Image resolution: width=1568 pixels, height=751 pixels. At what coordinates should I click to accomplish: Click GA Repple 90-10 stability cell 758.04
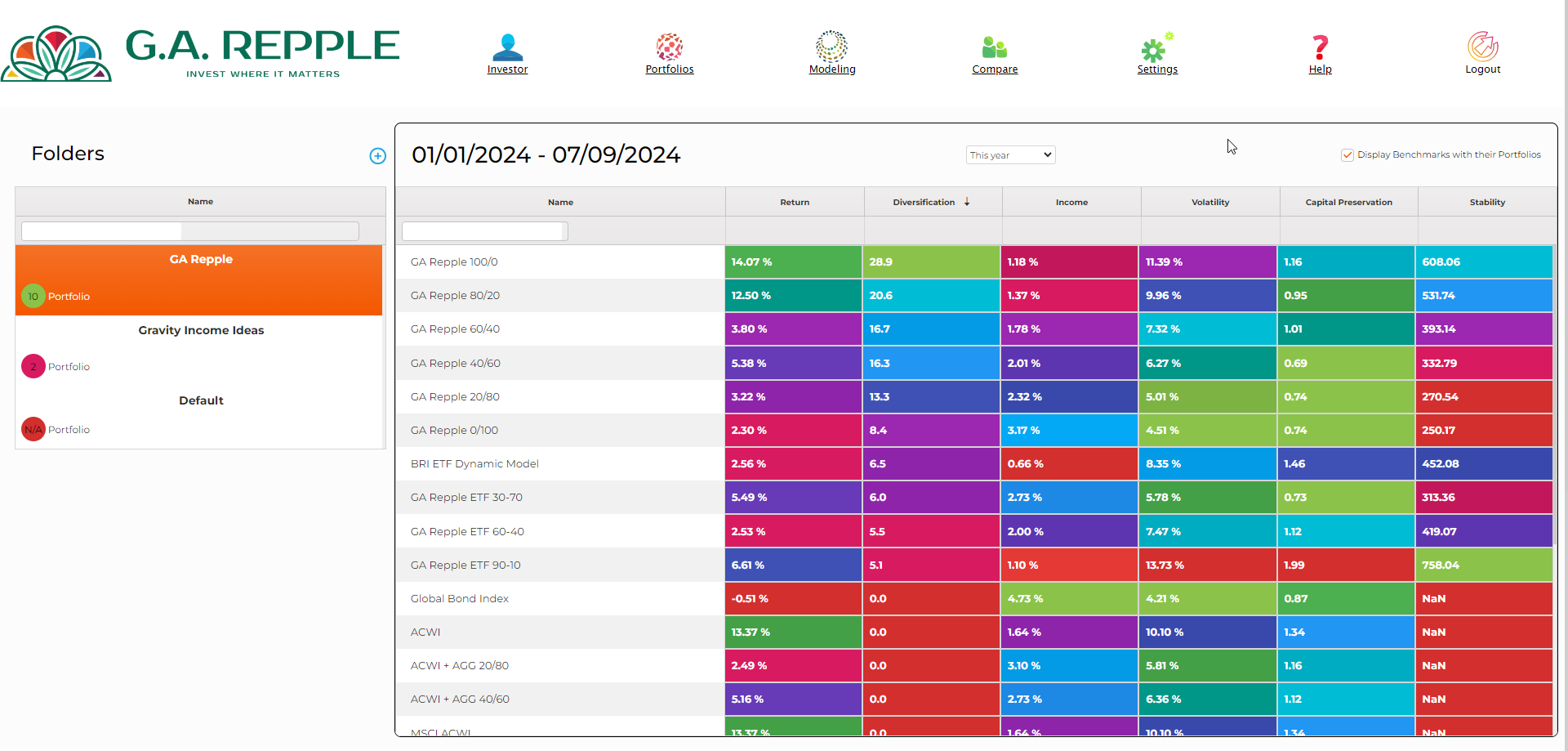(1484, 565)
